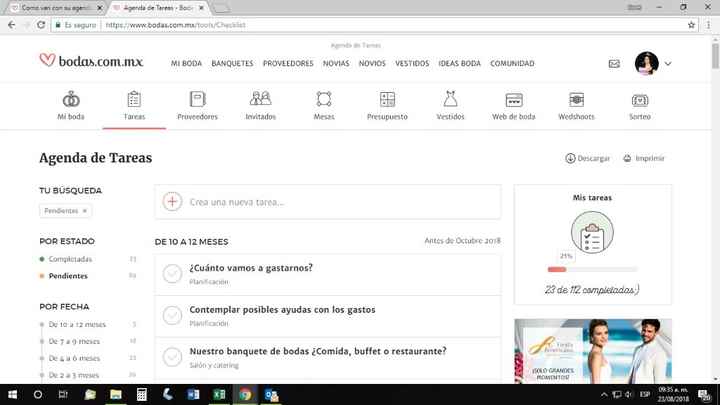Screen dimensions: 720x405
Task: Click 'Crea una nueva tarea' input field
Action: click(x=328, y=202)
